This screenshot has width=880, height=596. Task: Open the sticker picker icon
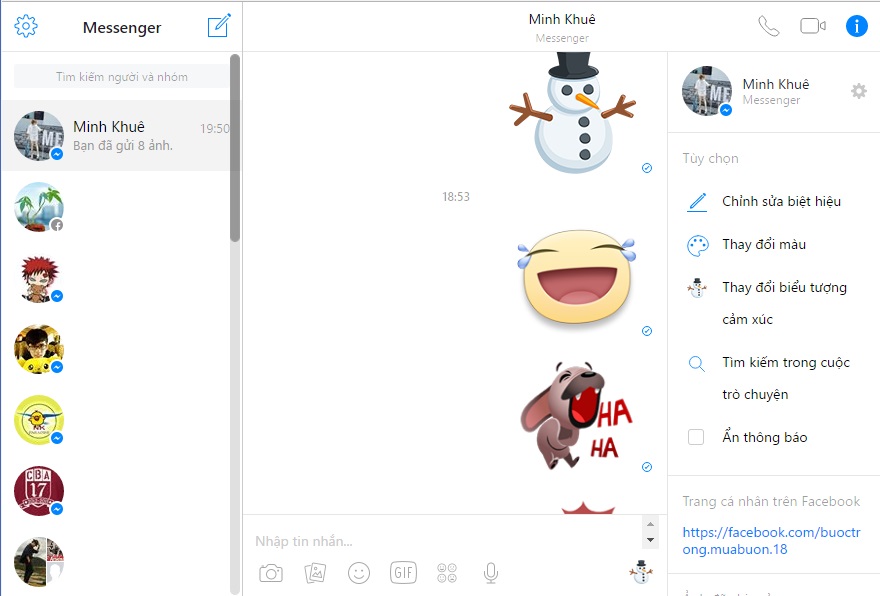pyautogui.click(x=446, y=572)
